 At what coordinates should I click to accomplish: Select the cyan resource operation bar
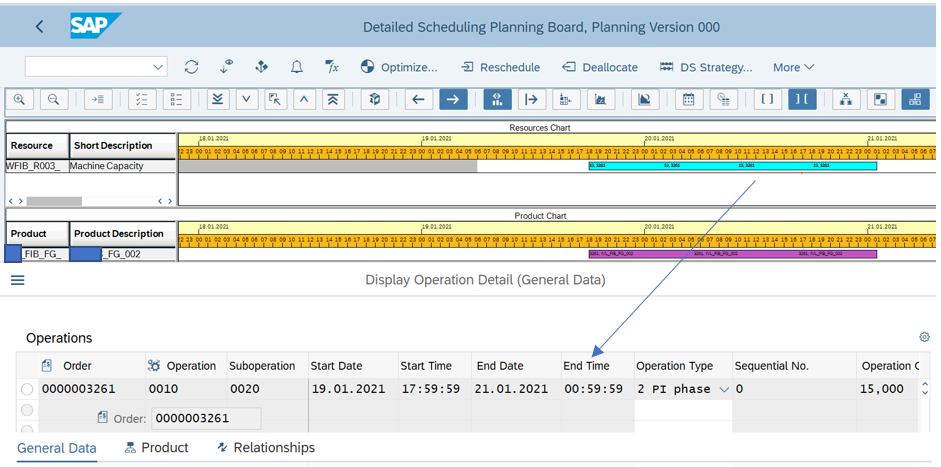point(733,166)
